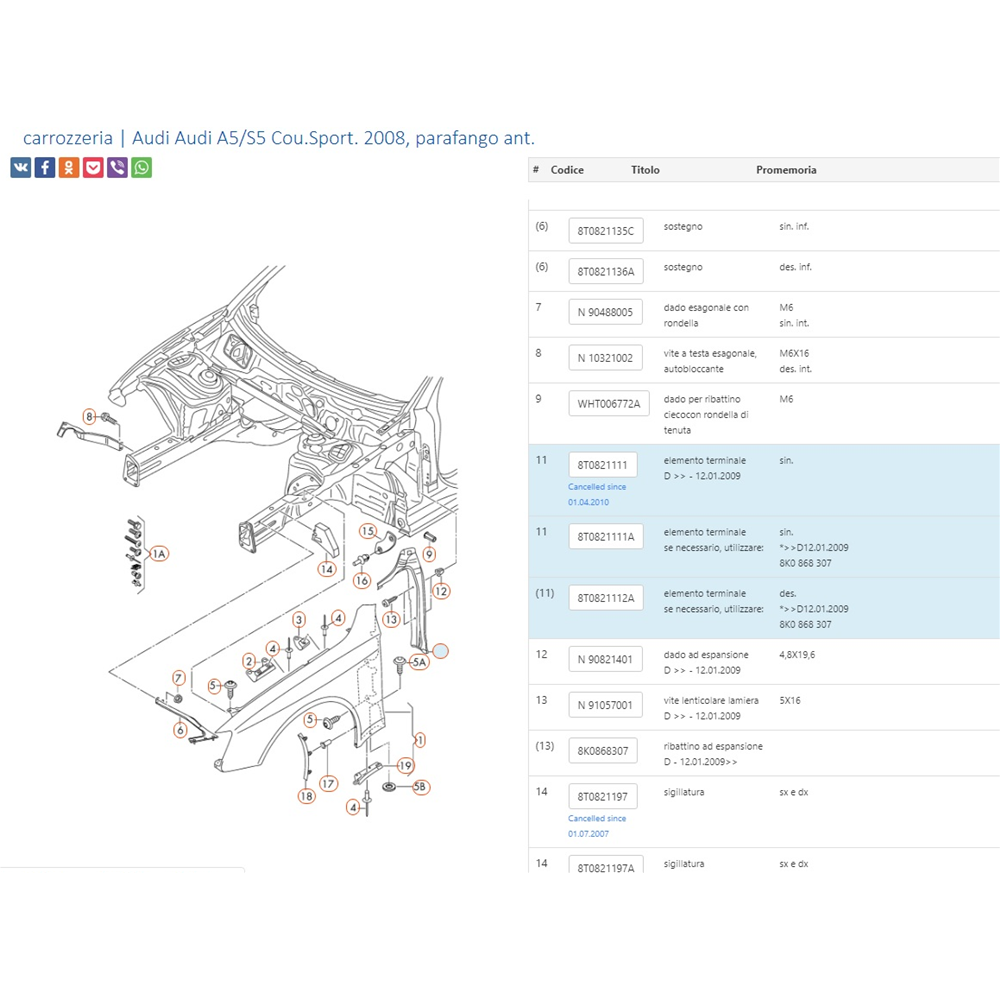
Task: Share page on VK social icon
Action: point(20,168)
